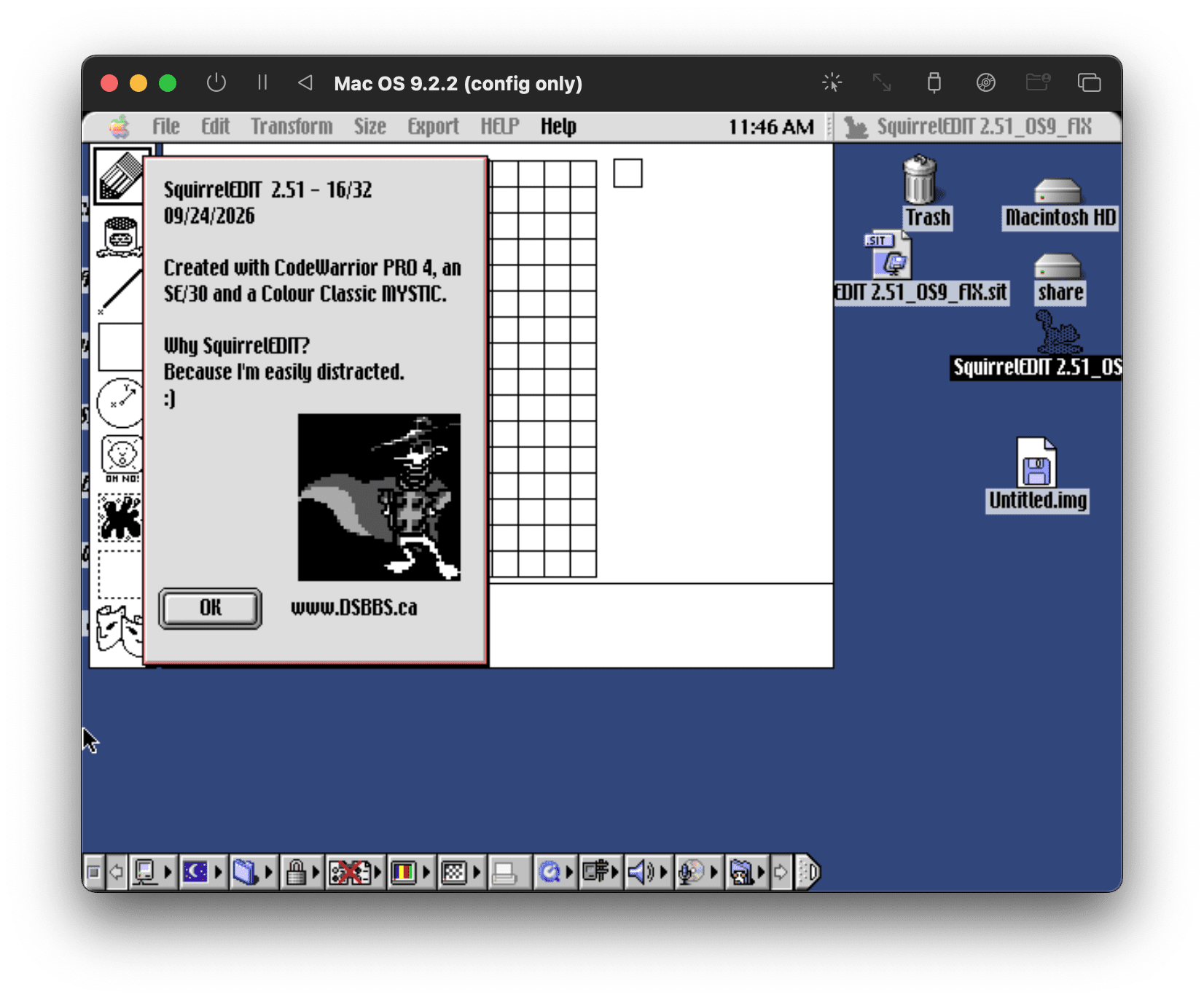The width and height of the screenshot is (1204, 1000).
Task: Open the Apple menu
Action: coord(120,127)
